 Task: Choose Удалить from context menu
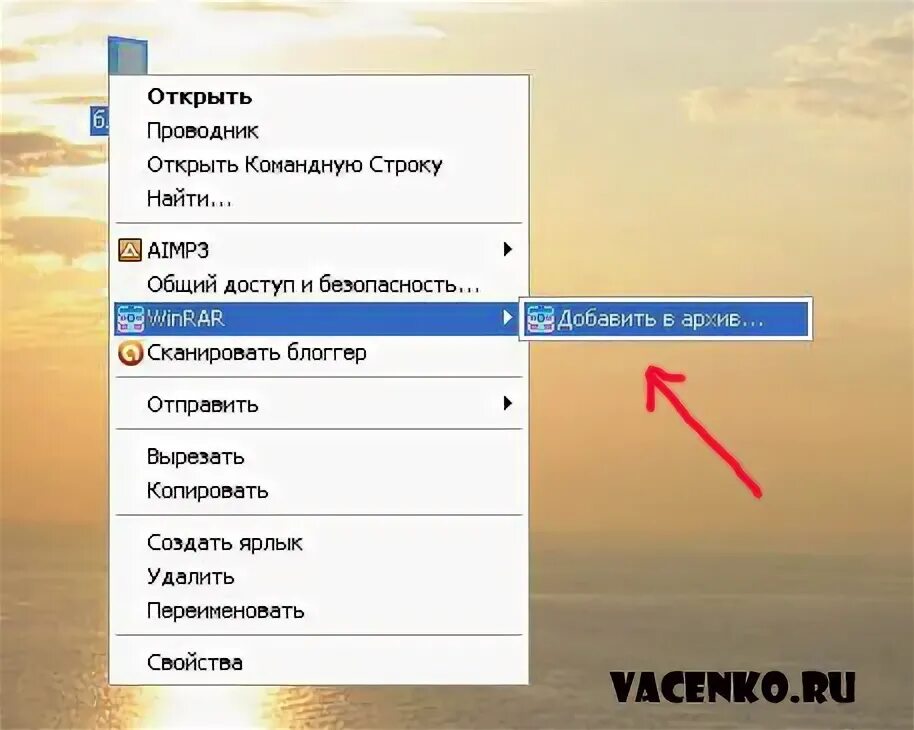click(x=191, y=577)
